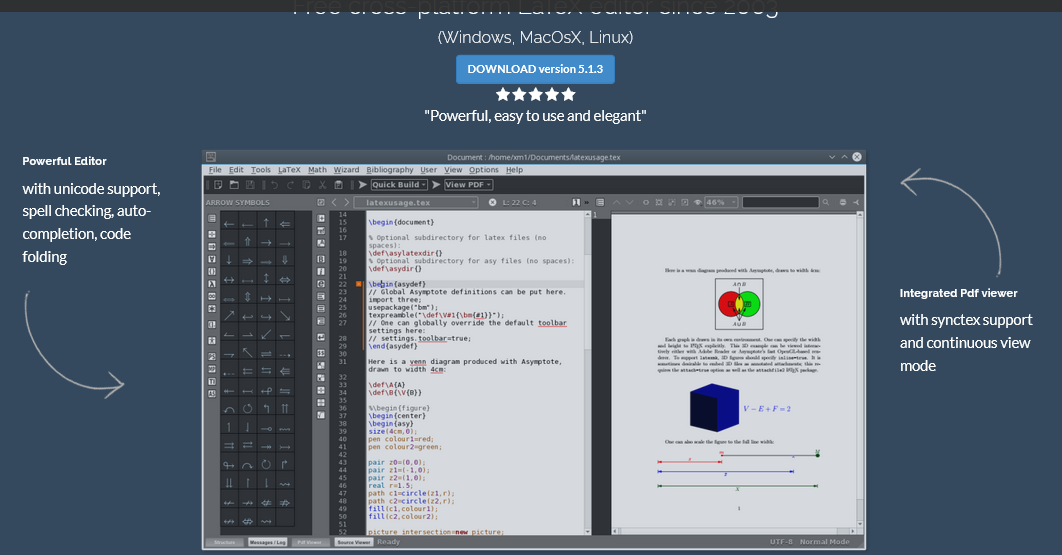Click the Venn diagram in the PDF preview
1062x555 pixels.
point(739,304)
